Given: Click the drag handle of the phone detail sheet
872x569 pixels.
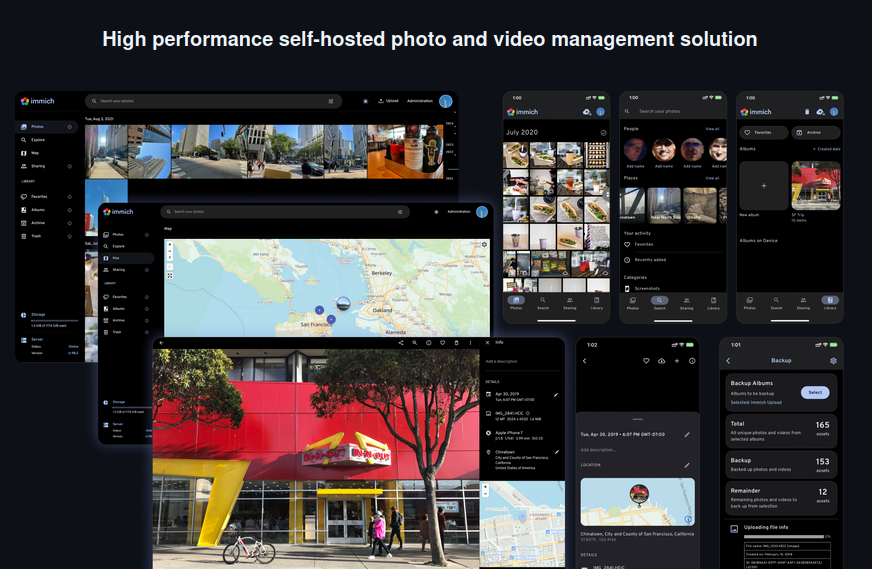Looking at the screenshot, I should pos(637,419).
